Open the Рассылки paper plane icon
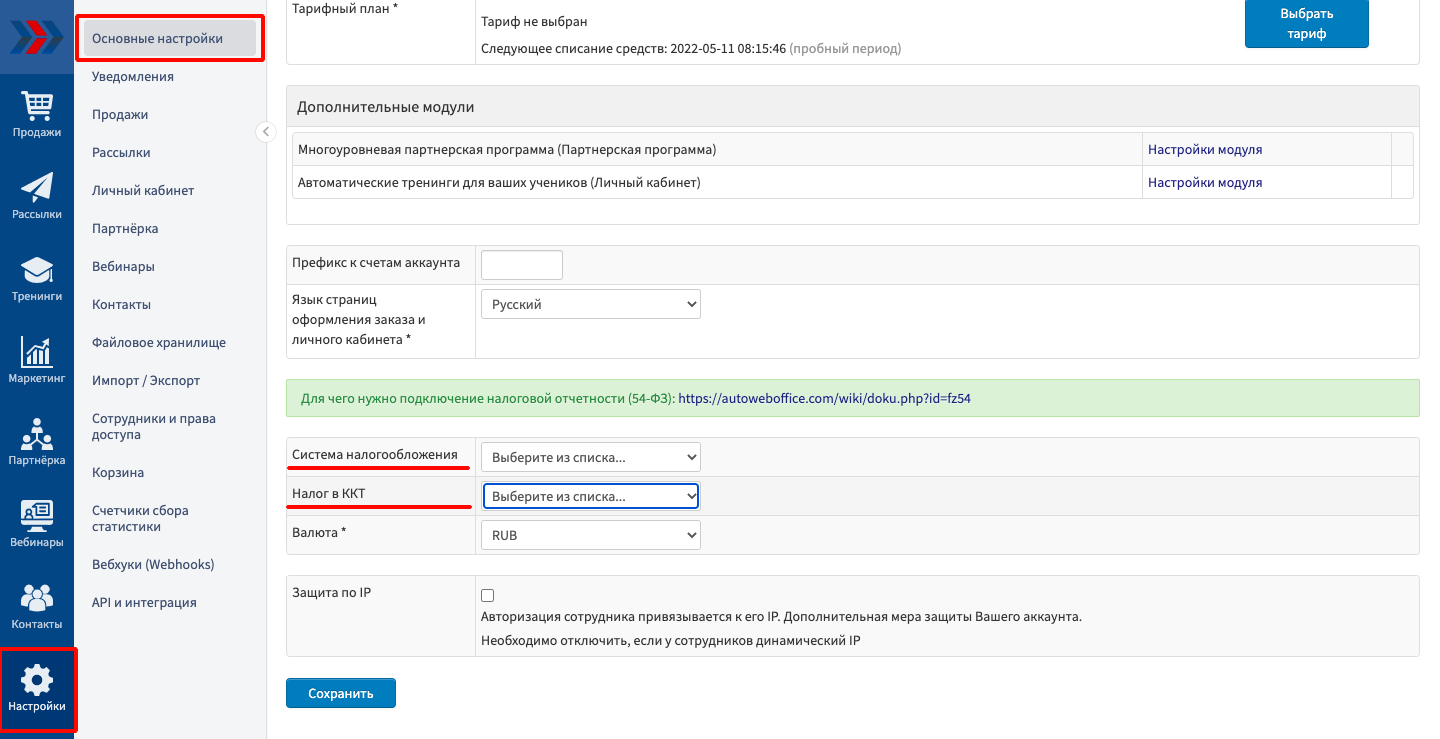The image size is (1440, 739). [37, 188]
